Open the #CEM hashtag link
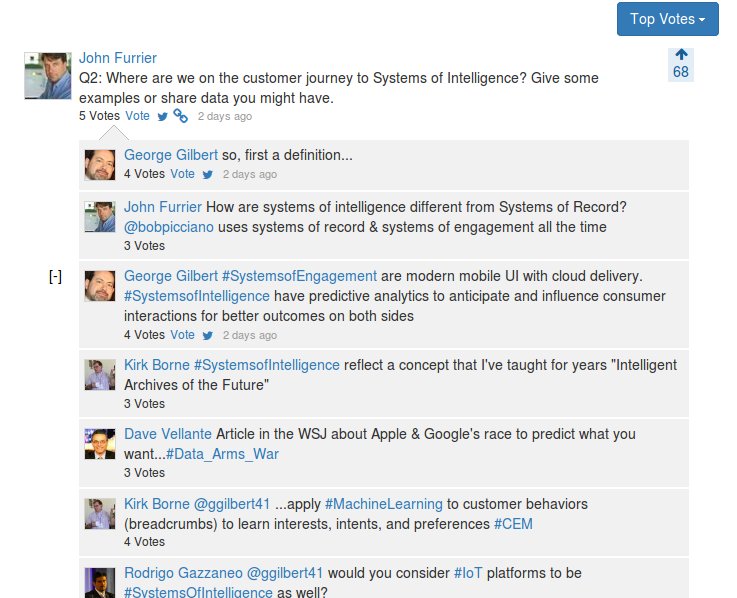This screenshot has height=598, width=737. coord(513,524)
